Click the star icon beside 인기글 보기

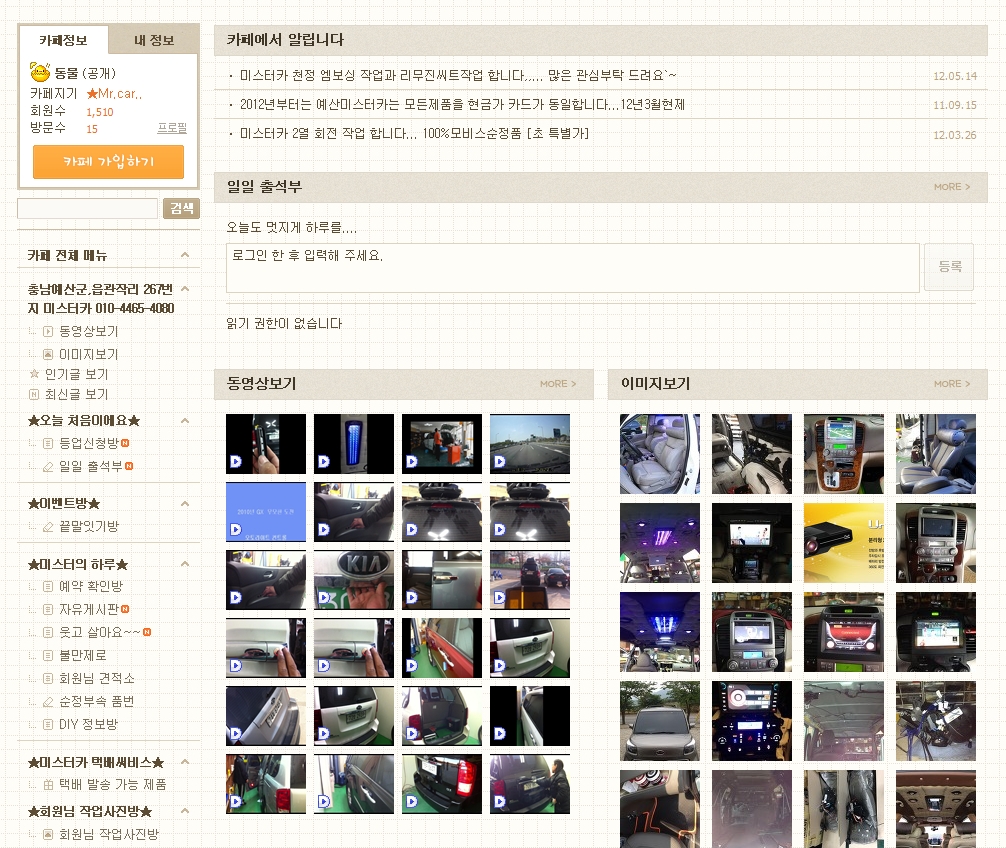pos(34,374)
